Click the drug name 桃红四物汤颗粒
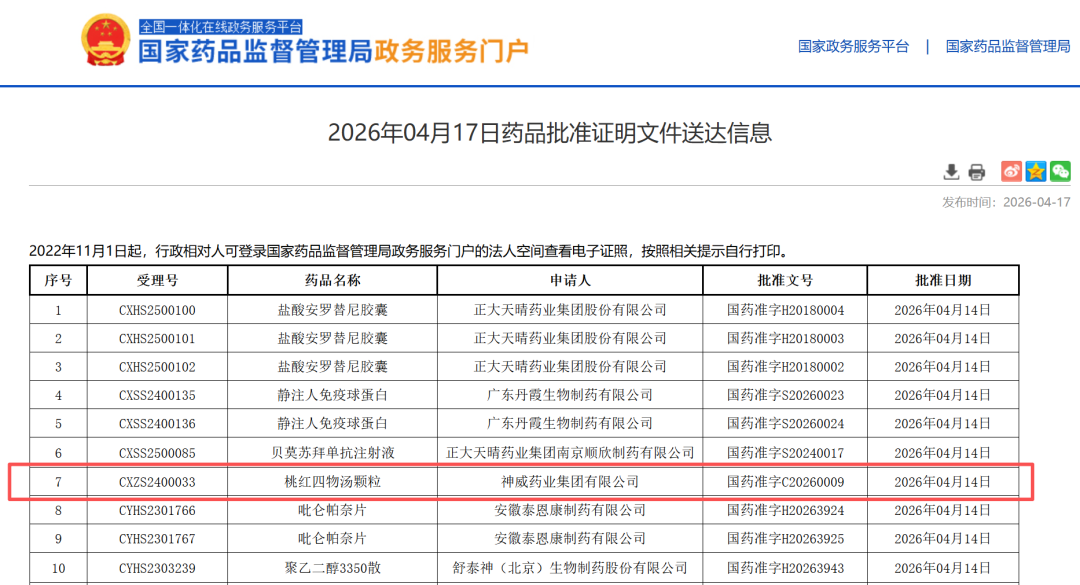The height and width of the screenshot is (585, 1080). tap(332, 482)
